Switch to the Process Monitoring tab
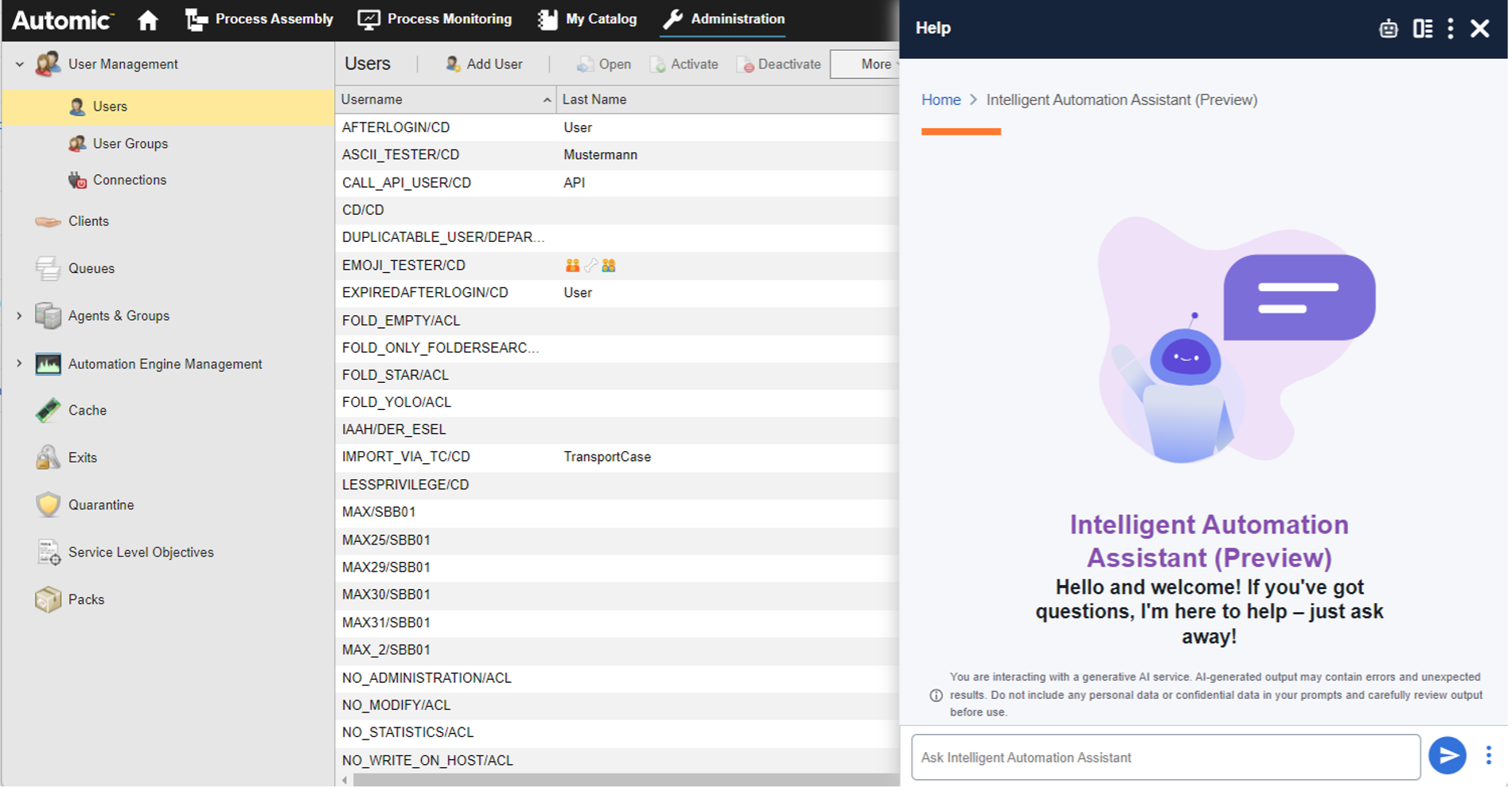Screen dimensions: 1512x788 click(435, 19)
